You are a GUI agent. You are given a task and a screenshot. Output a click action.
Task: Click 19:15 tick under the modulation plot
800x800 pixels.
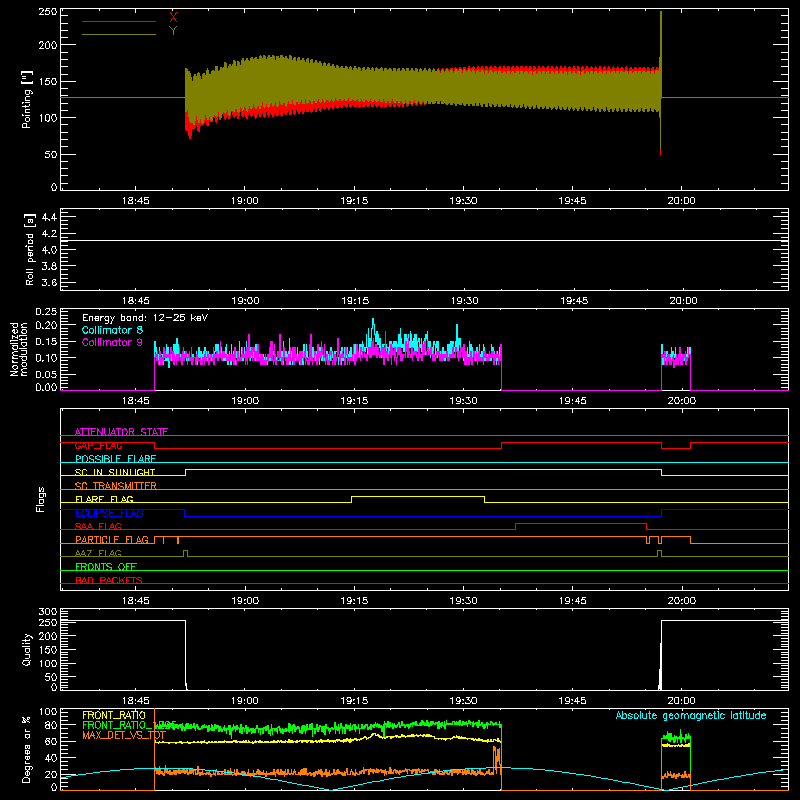[x=354, y=401]
